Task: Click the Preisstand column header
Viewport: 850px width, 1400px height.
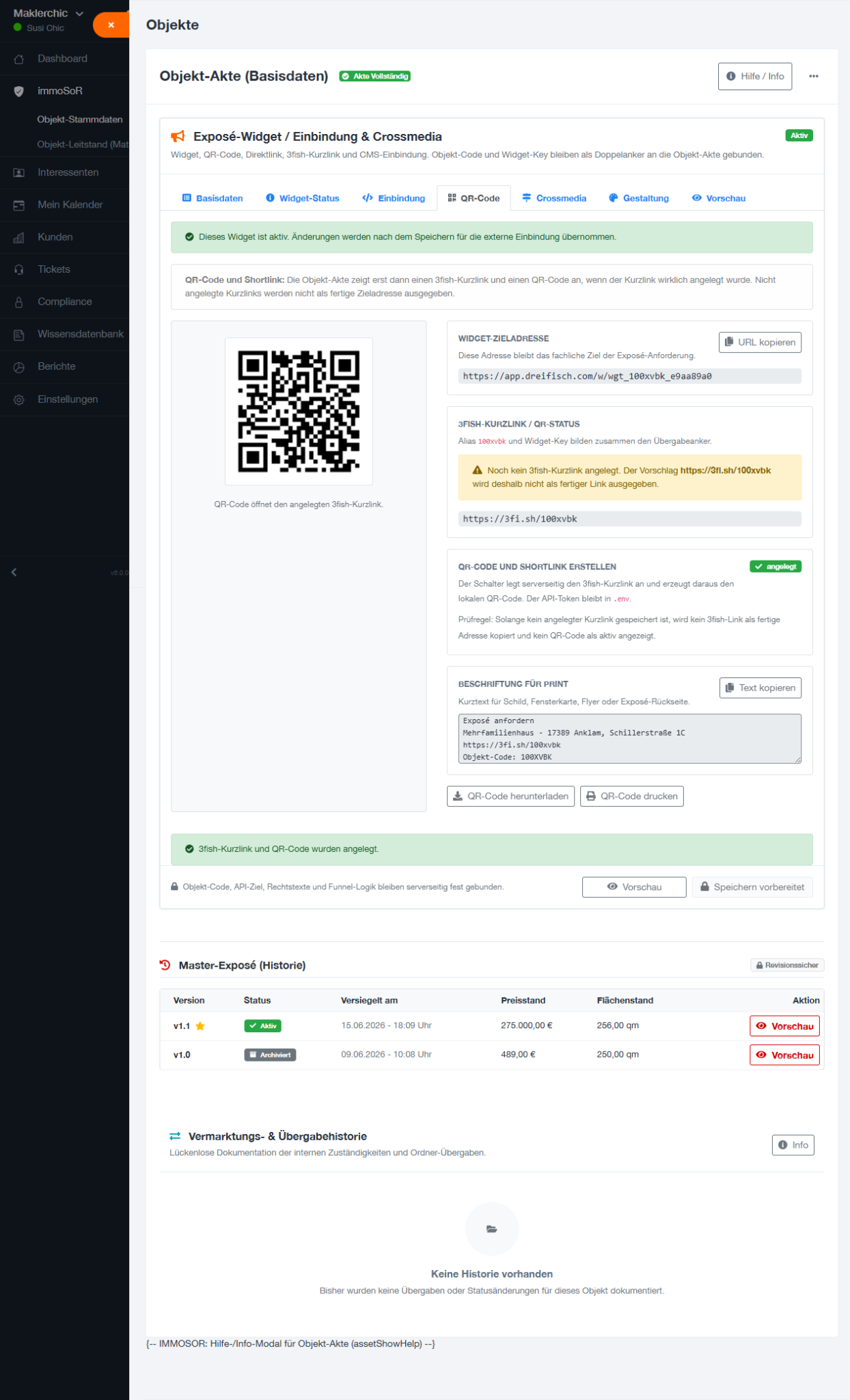Action: point(523,1001)
